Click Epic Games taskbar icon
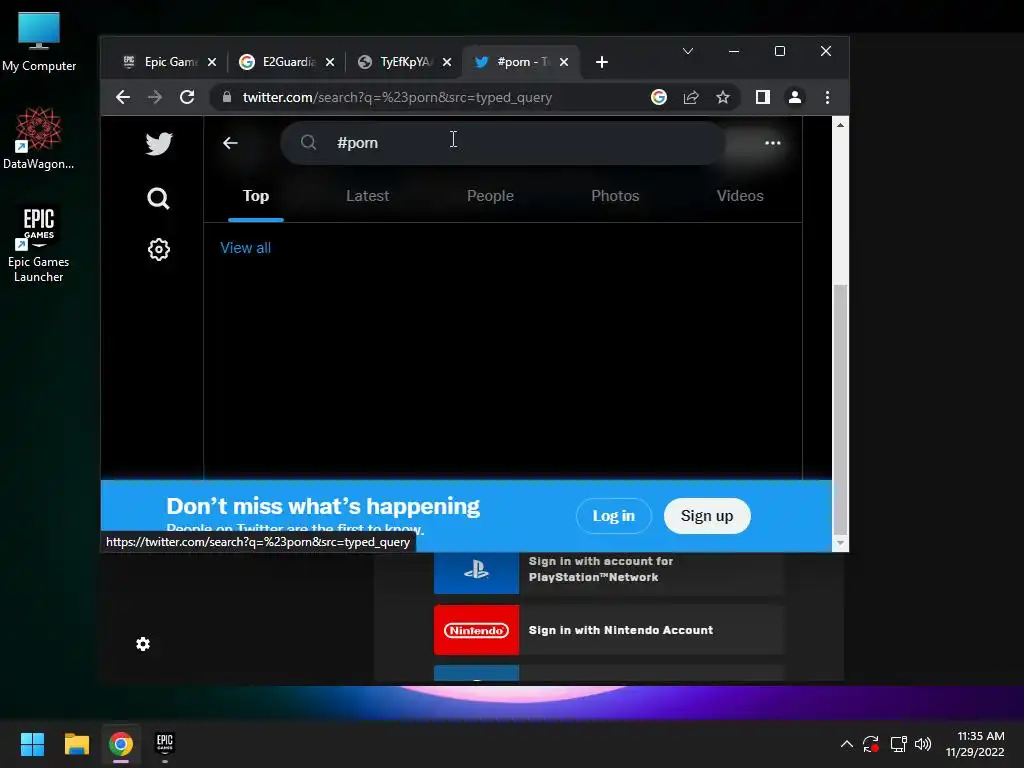The height and width of the screenshot is (768, 1024). [165, 744]
